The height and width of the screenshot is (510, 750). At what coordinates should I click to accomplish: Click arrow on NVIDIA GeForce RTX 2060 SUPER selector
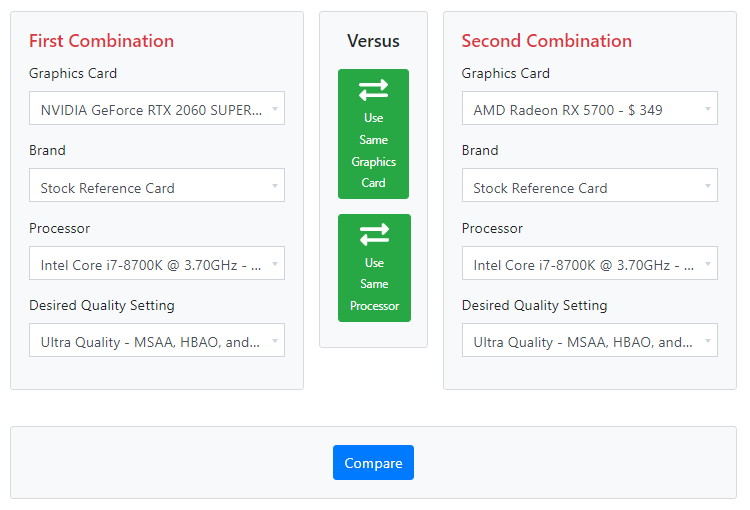tap(275, 109)
